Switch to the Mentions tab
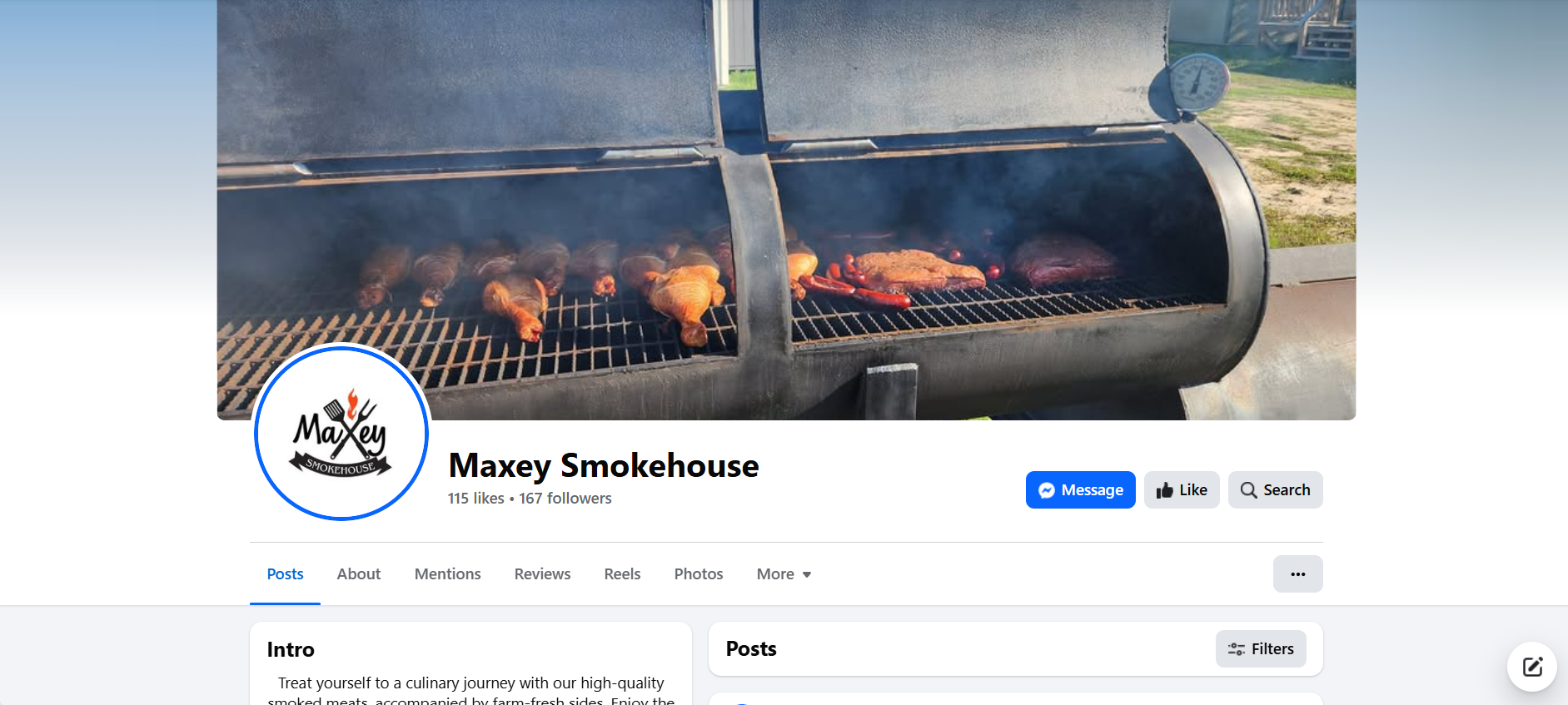Screen dimensions: 1568x705 pyautogui.click(x=448, y=574)
